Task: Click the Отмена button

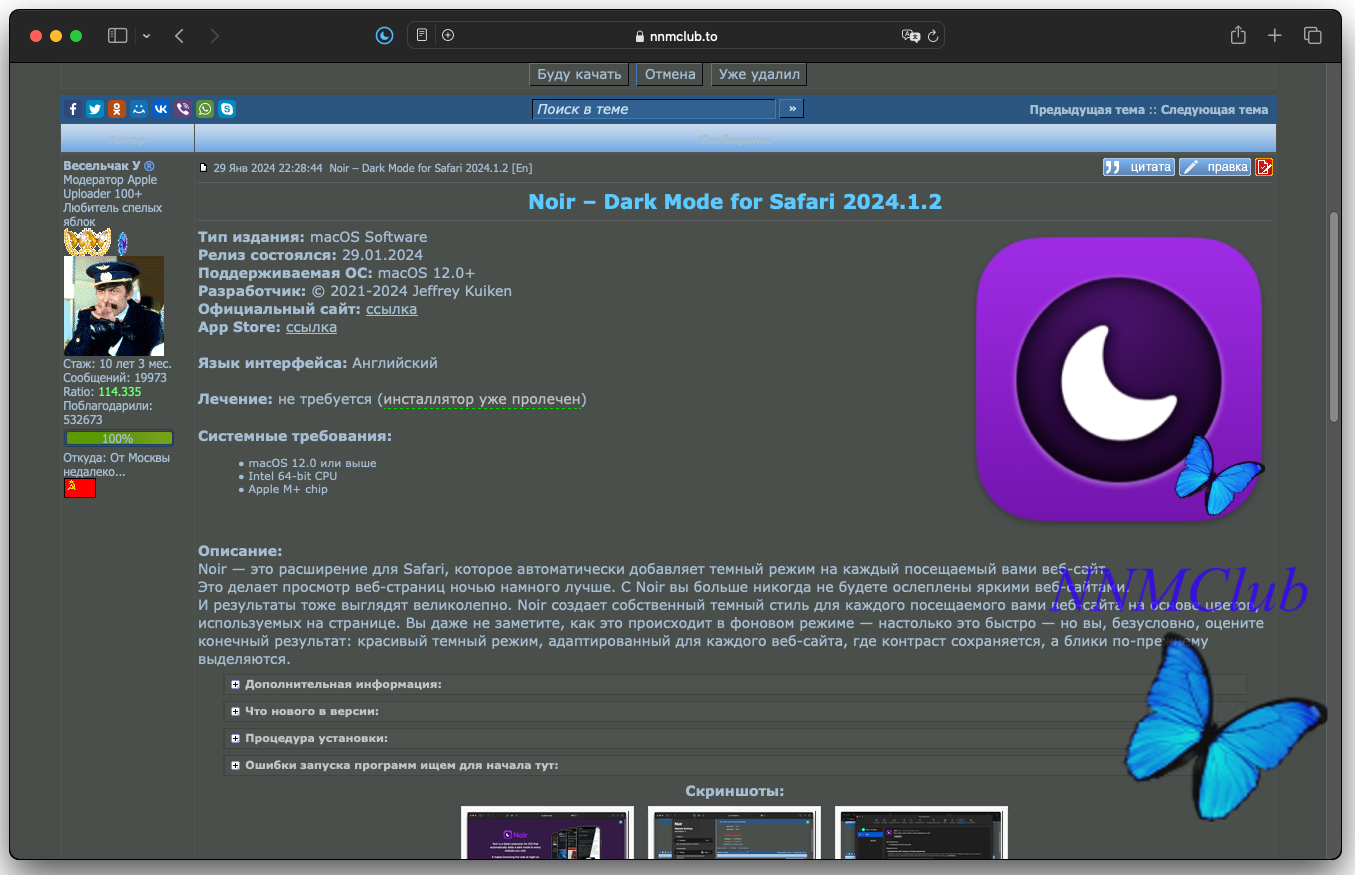Action: tap(670, 74)
